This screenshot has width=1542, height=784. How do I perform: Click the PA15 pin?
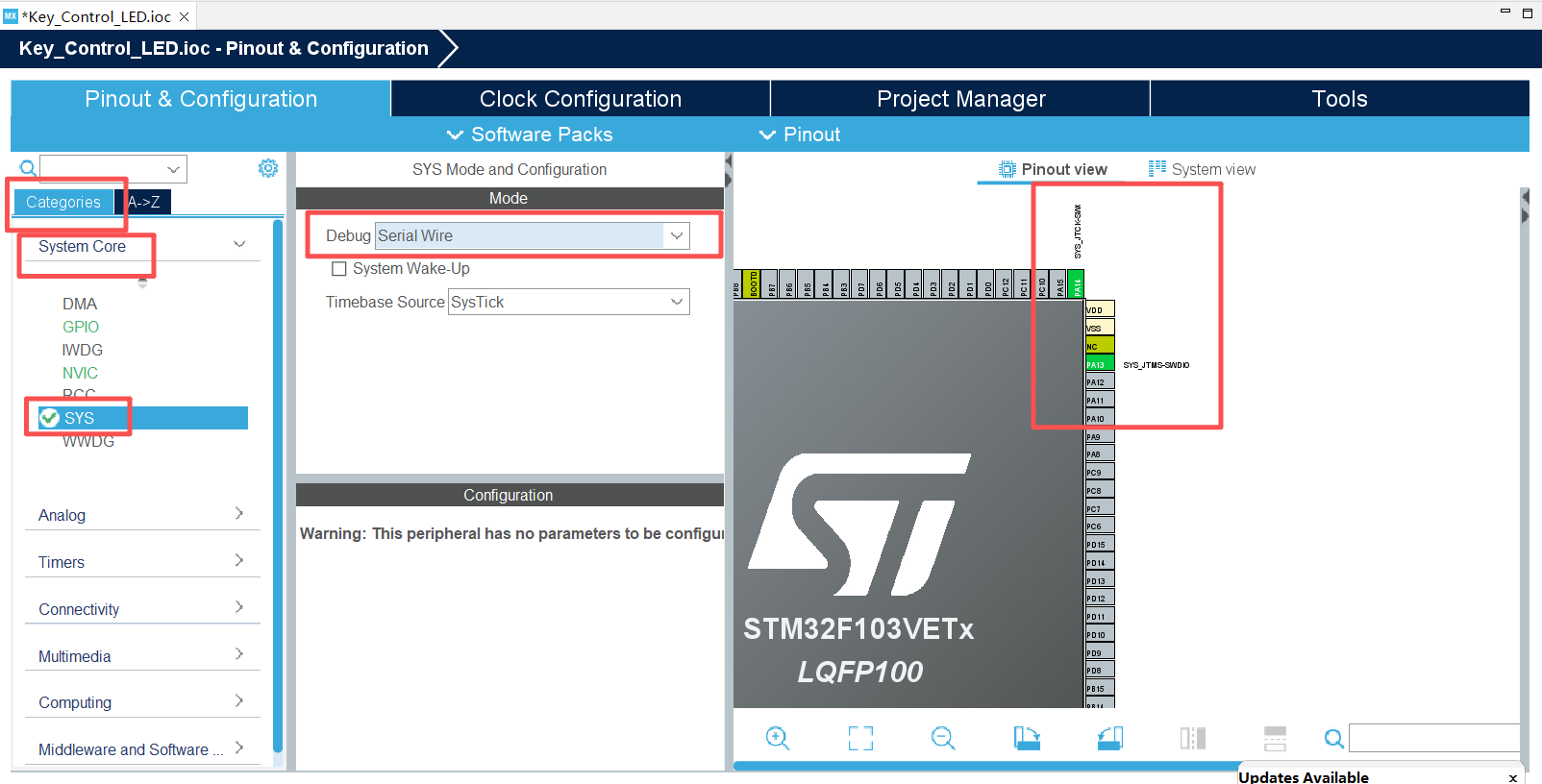click(1059, 284)
